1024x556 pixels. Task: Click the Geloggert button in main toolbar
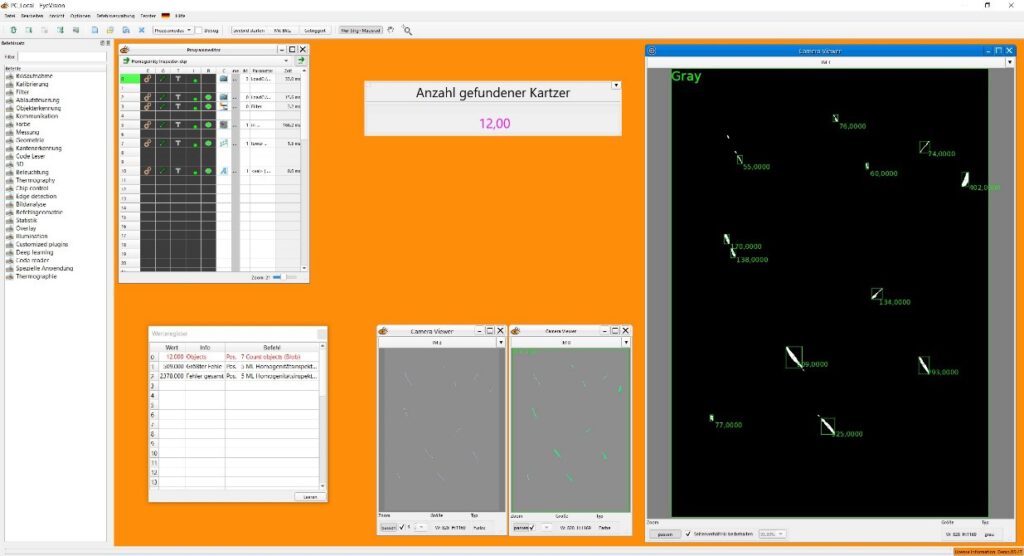[314, 30]
